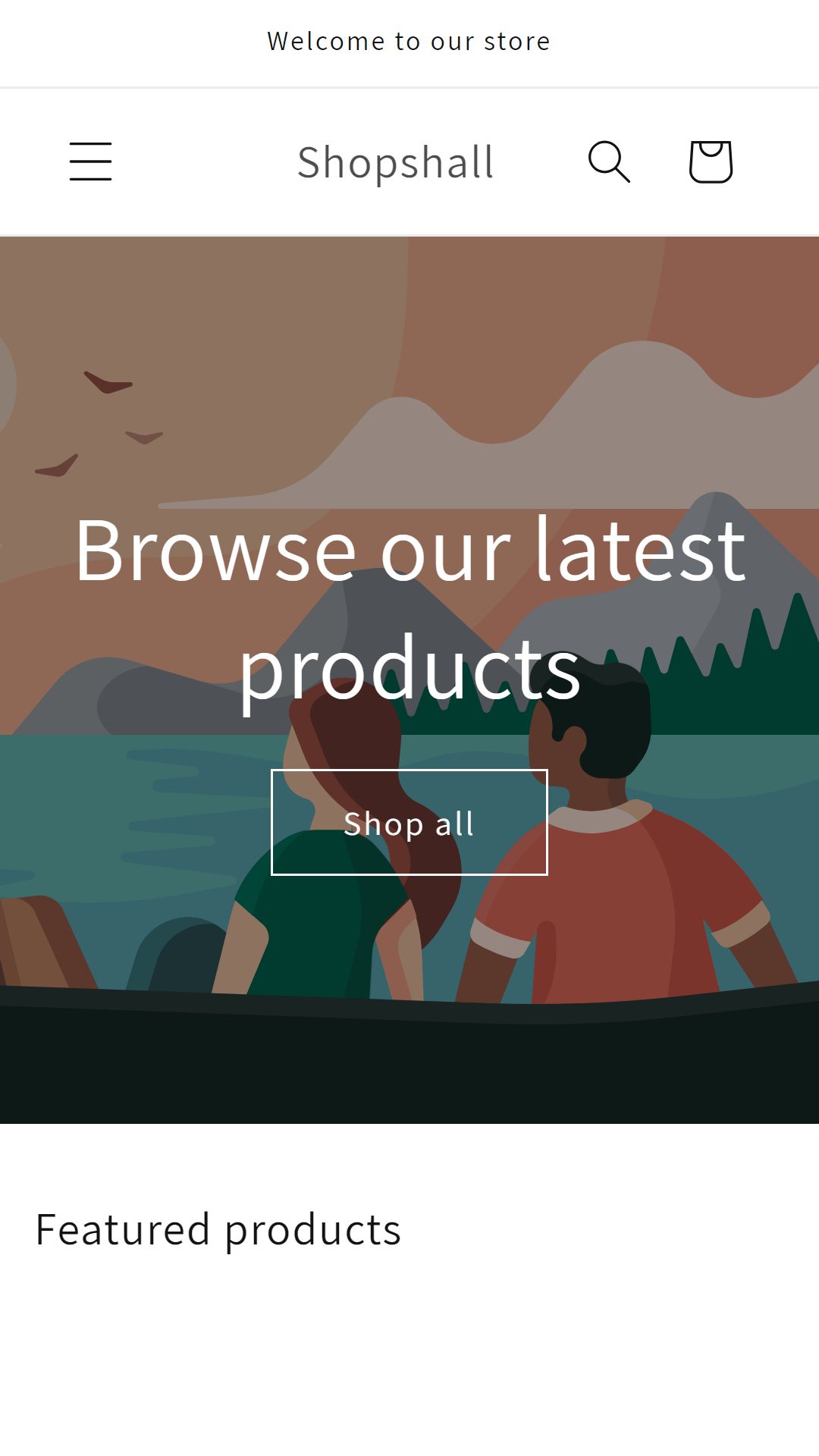Viewport: 819px width, 1456px height.
Task: Open the hamburger navigation menu
Action: pyautogui.click(x=91, y=162)
